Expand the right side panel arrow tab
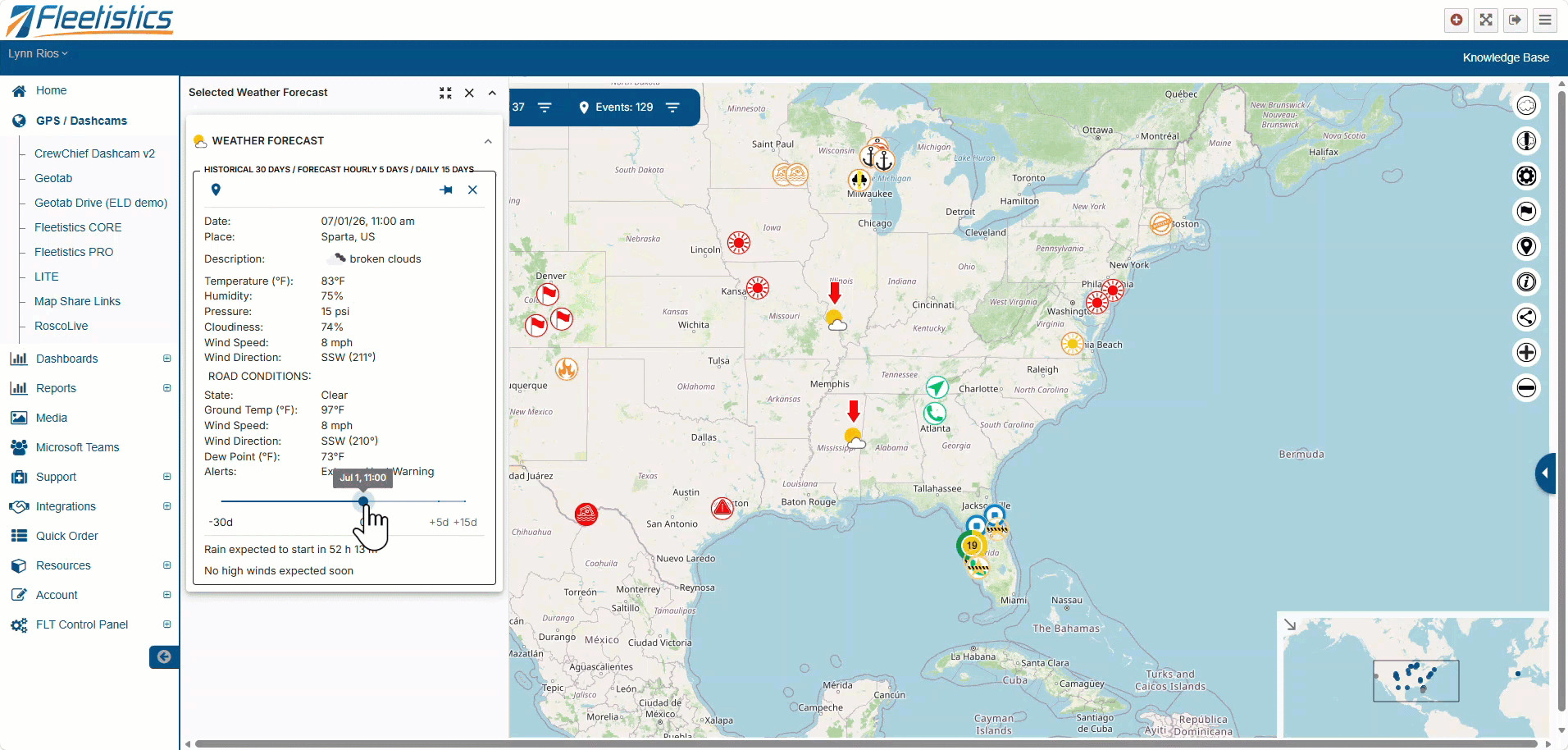The width and height of the screenshot is (1568, 750). (x=1545, y=473)
